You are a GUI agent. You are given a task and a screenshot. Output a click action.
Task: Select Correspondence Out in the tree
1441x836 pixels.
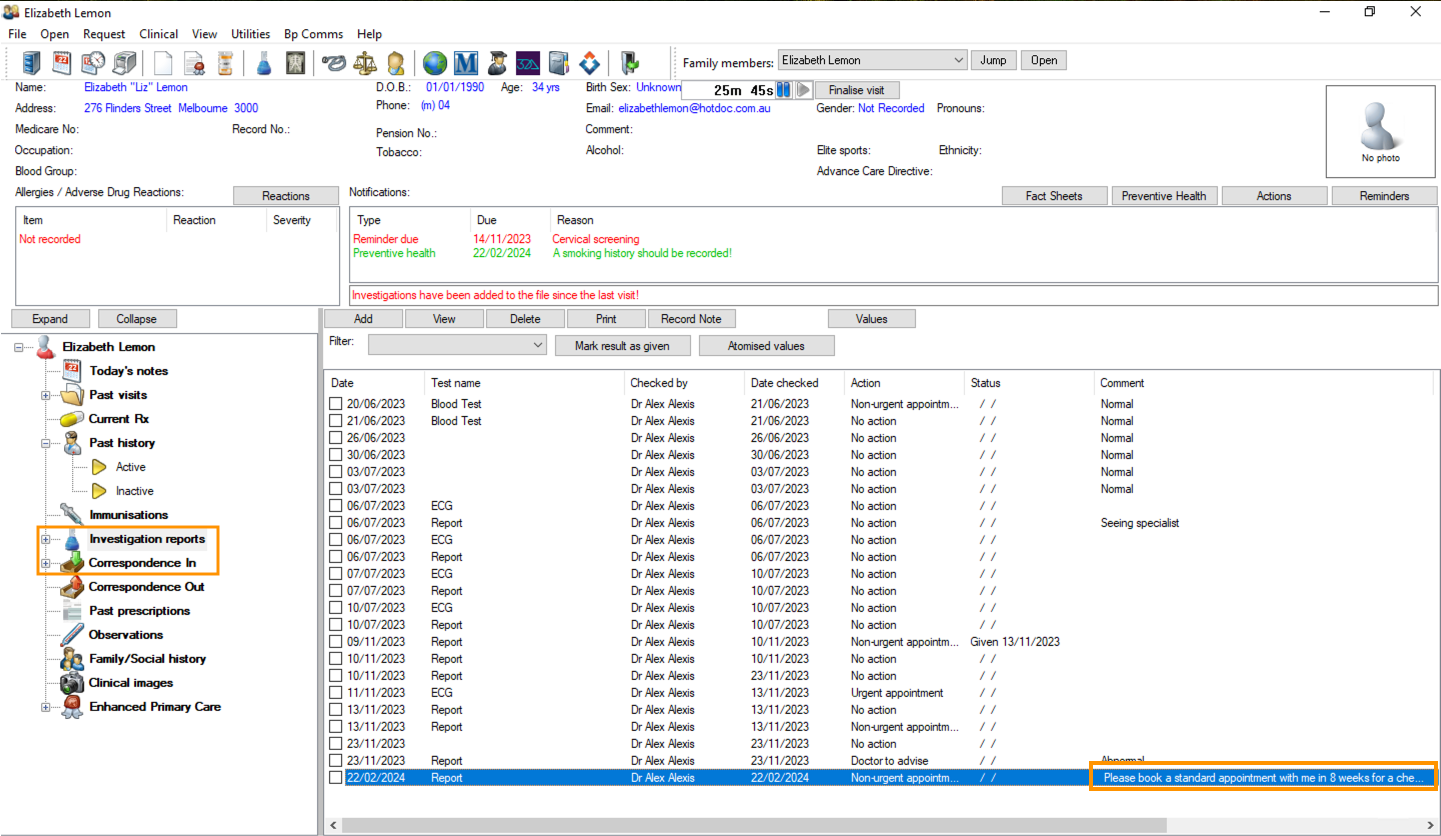(146, 587)
